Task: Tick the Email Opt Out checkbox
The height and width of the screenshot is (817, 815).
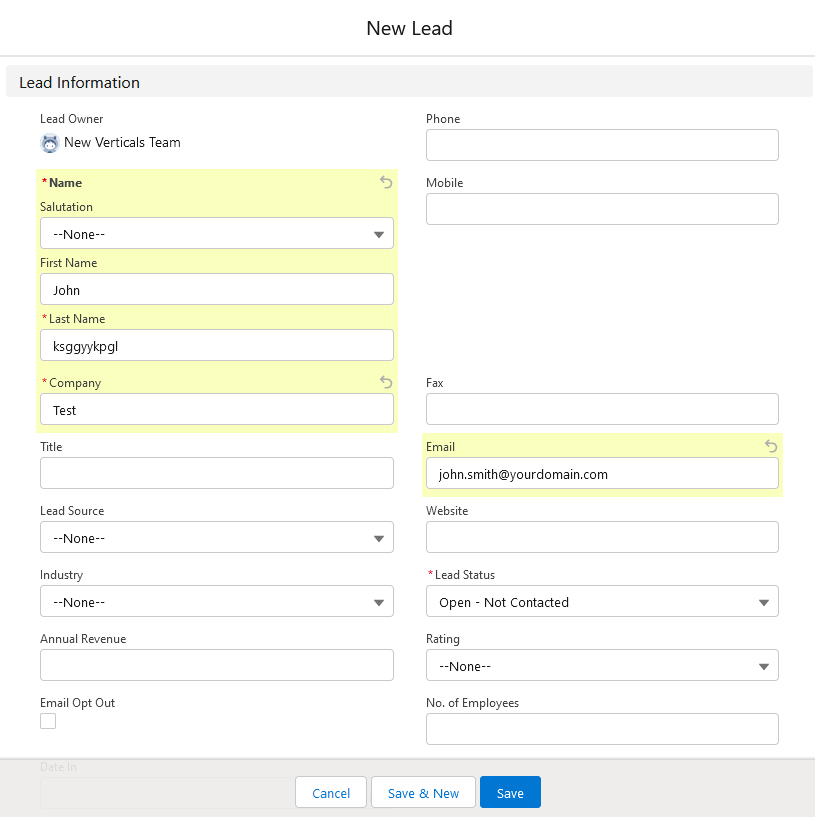Action: (x=48, y=721)
